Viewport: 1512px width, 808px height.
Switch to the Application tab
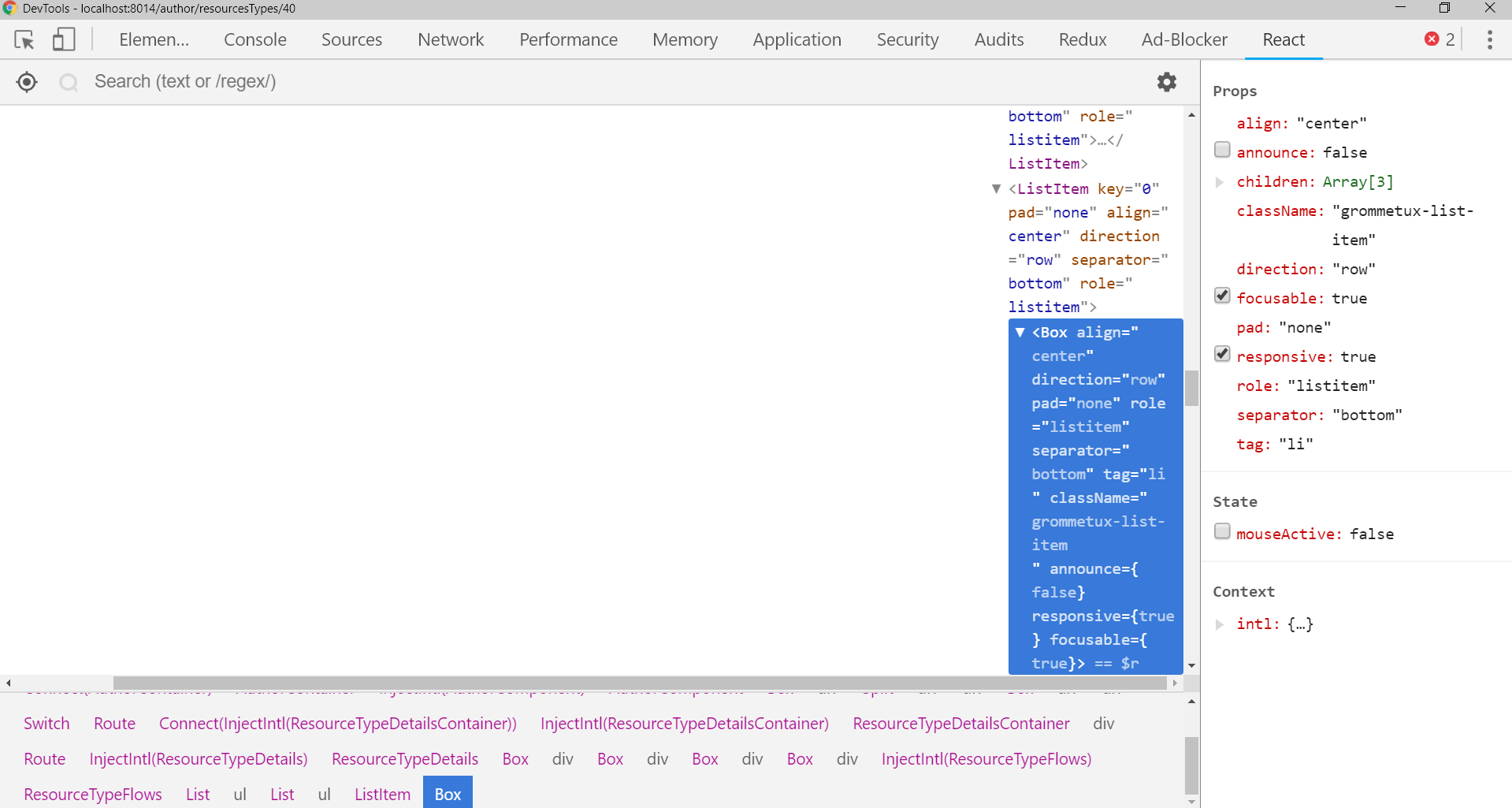click(797, 39)
